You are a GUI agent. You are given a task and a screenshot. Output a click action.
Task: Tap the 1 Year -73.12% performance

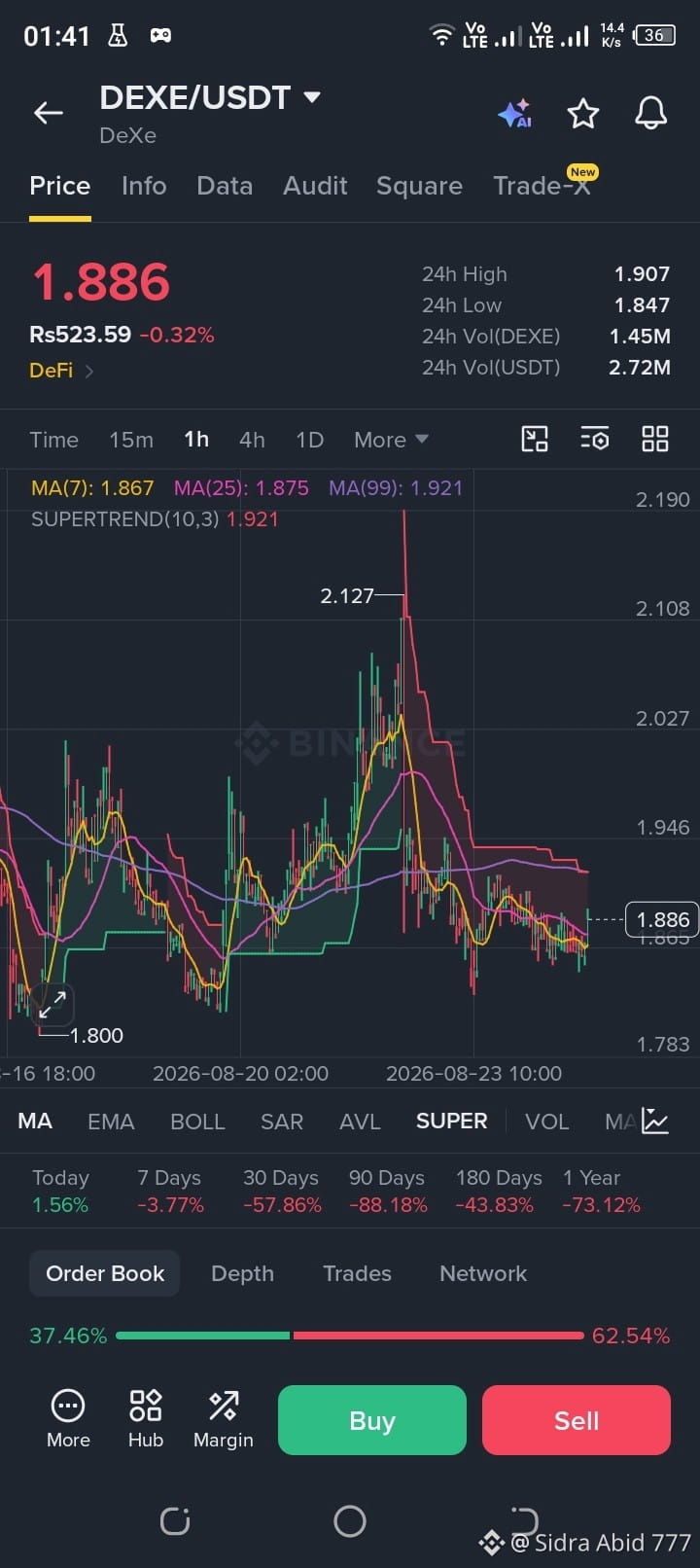pos(601,1192)
